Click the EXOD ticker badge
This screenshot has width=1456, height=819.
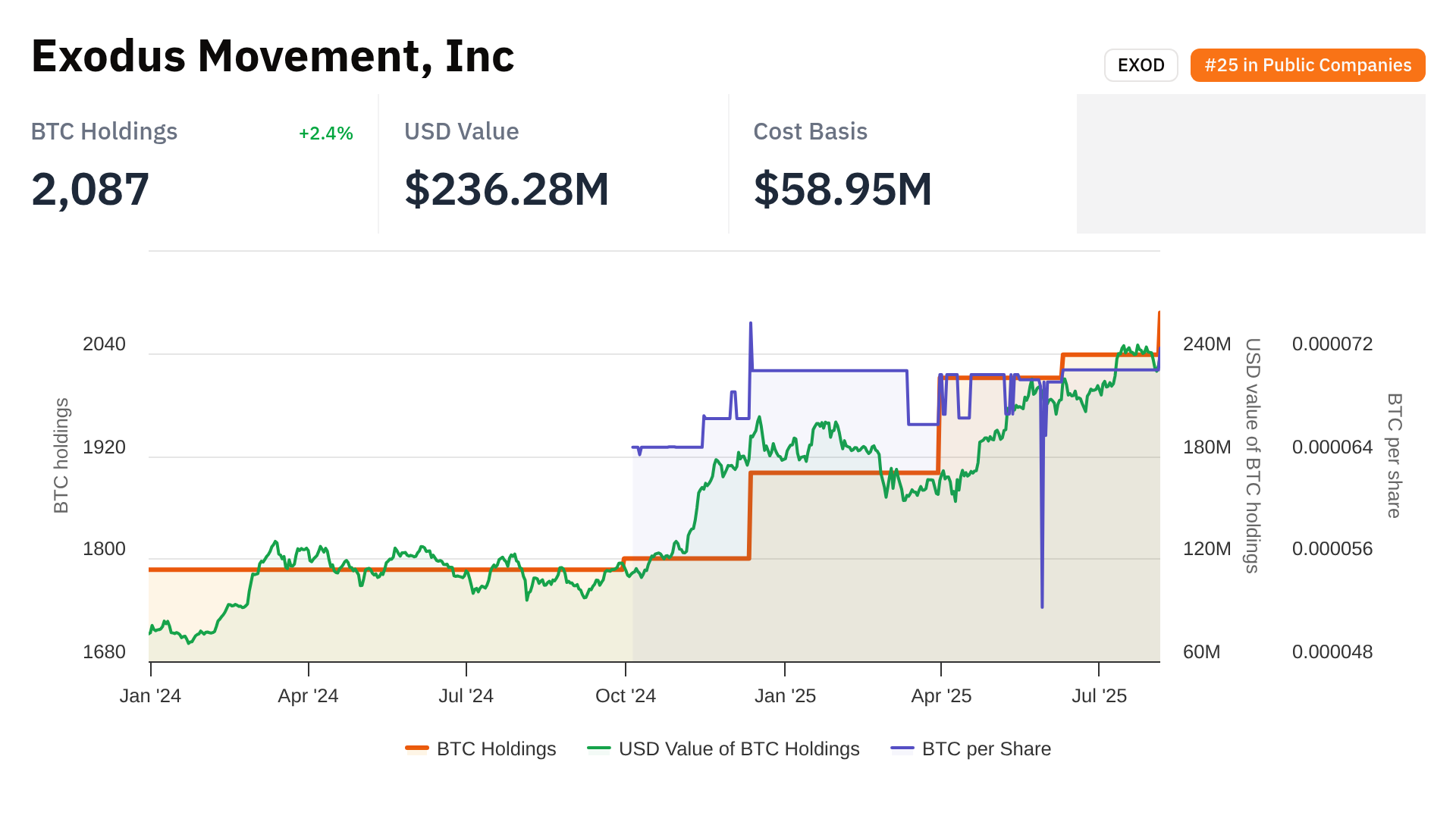(x=1141, y=65)
